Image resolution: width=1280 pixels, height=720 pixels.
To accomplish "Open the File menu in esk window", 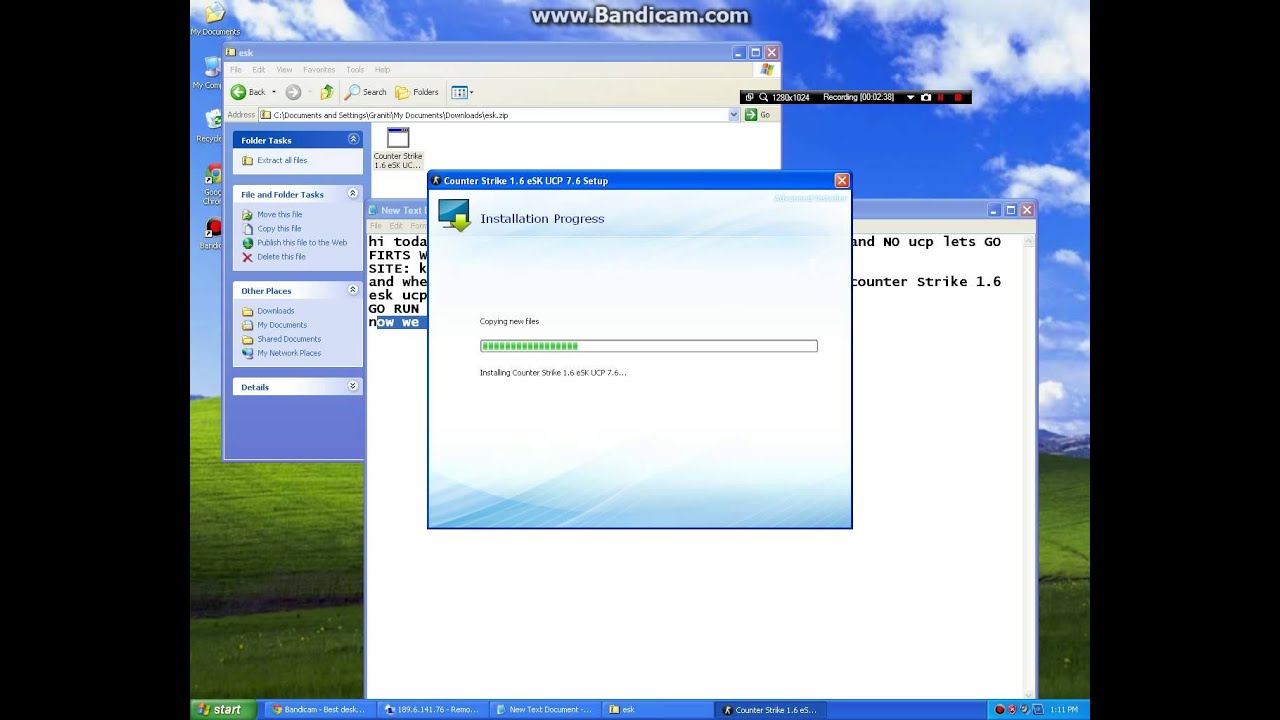I will coord(236,70).
